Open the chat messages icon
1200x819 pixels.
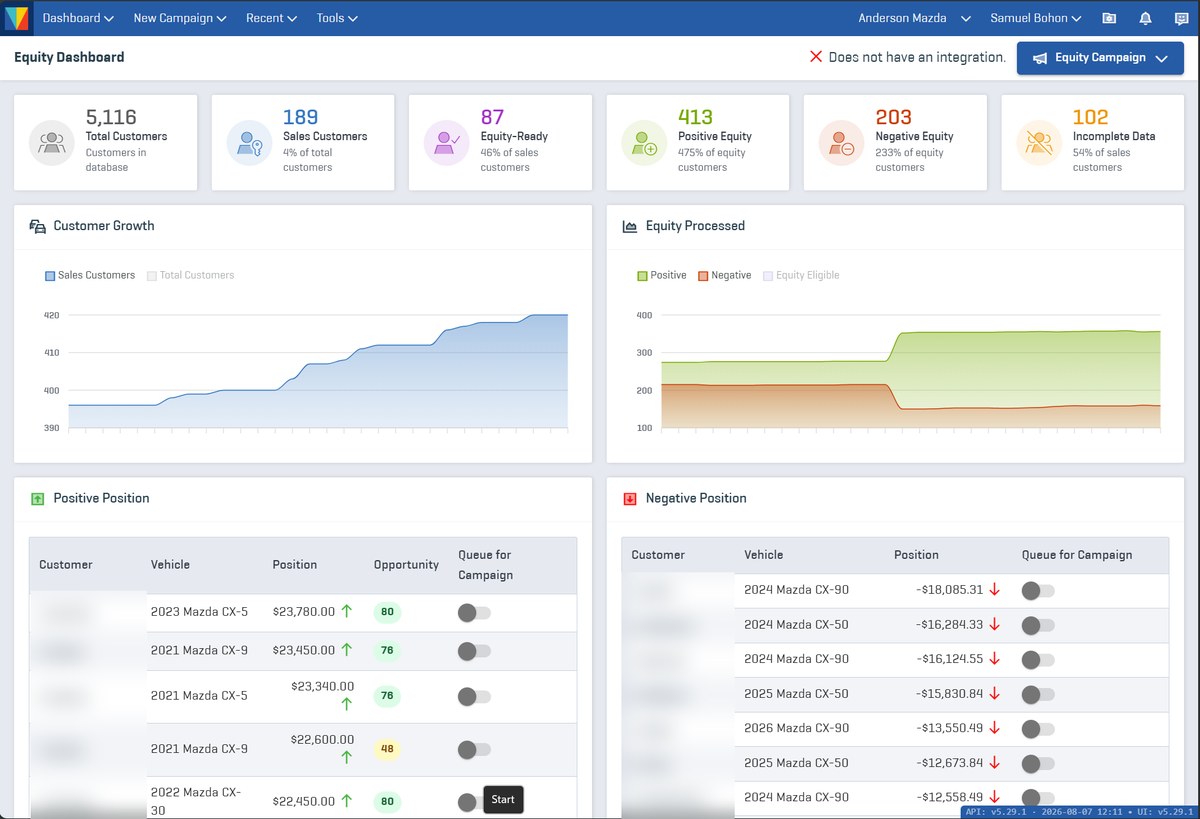(1181, 18)
